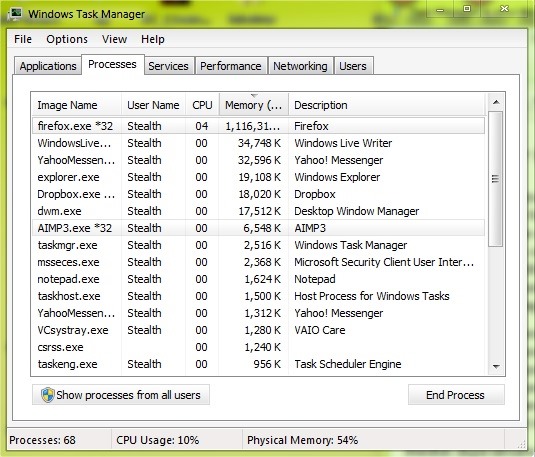This screenshot has height=457, width=535.
Task: Click the scrollbar down arrow
Action: pyautogui.click(x=496, y=367)
